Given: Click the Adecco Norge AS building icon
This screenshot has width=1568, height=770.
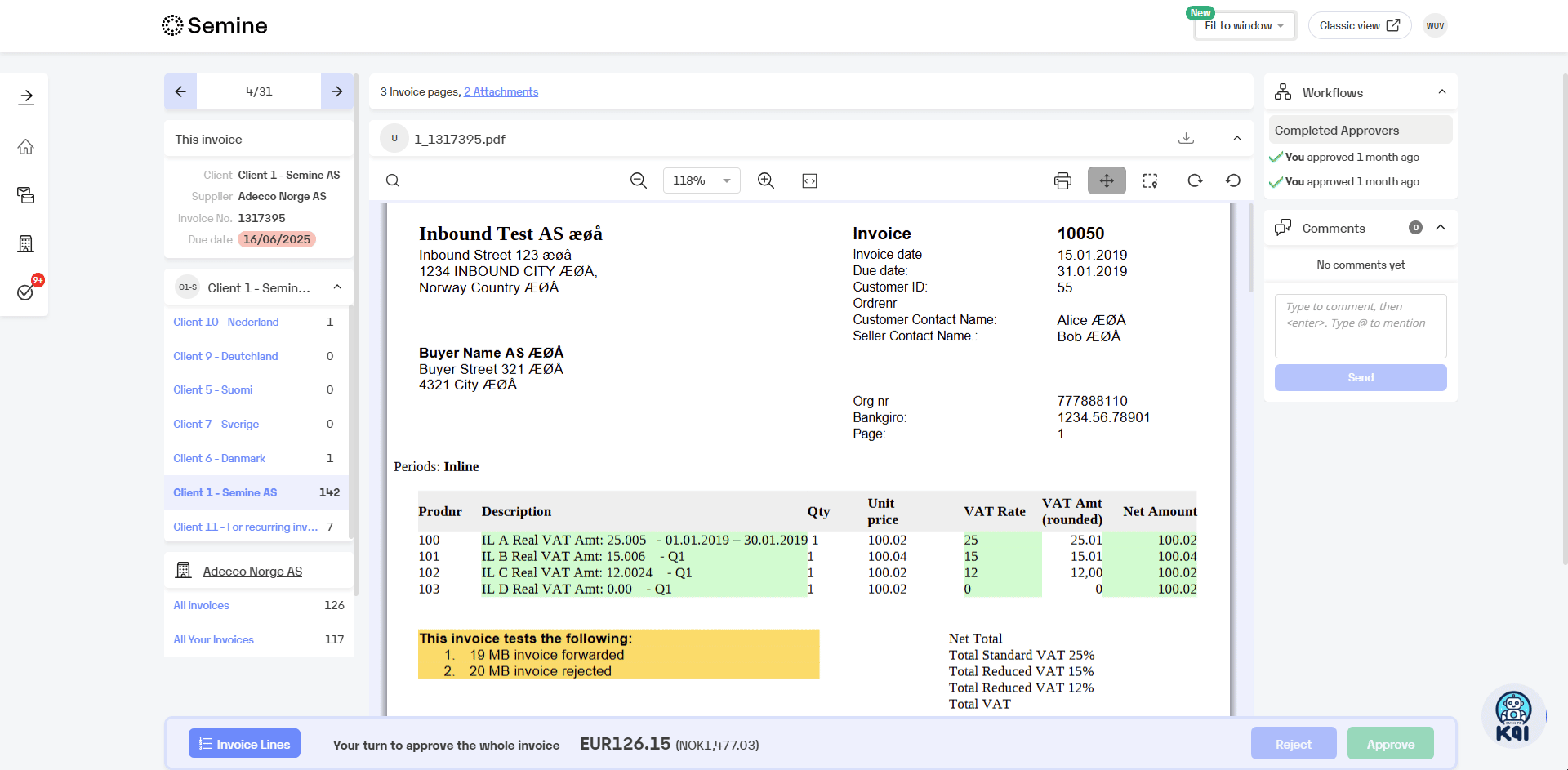Looking at the screenshot, I should (184, 571).
